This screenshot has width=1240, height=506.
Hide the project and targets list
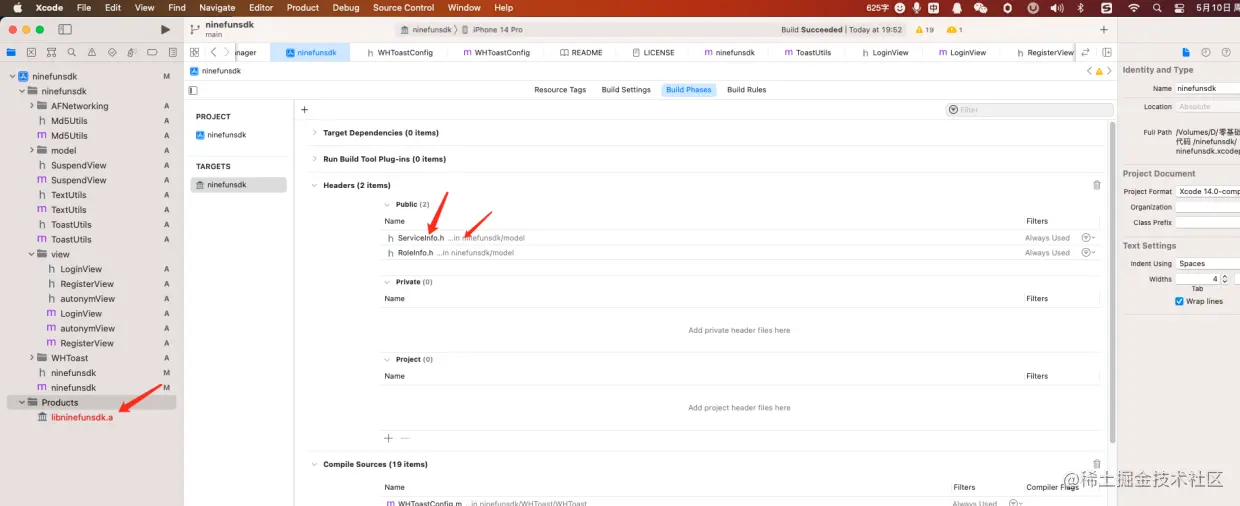193,90
